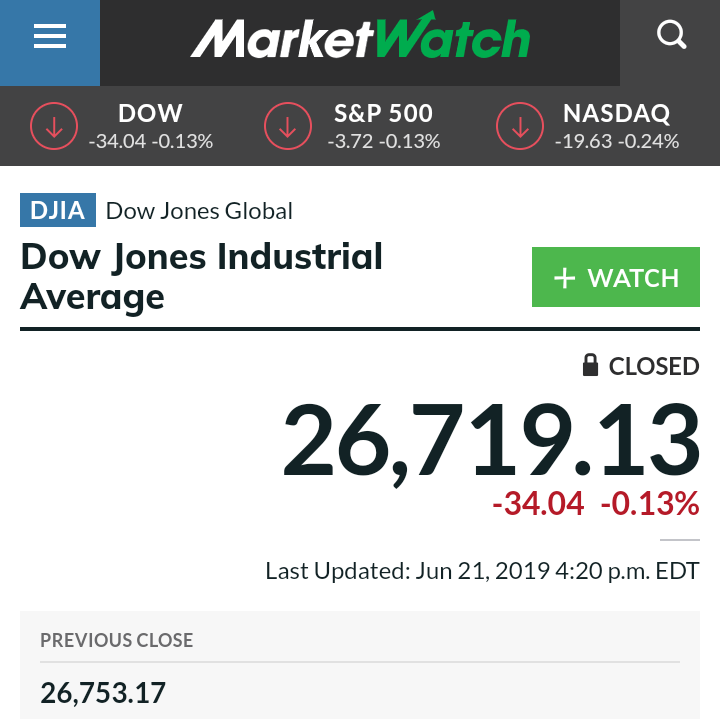
Task: Click the MarketWatch logo
Action: 360,35
